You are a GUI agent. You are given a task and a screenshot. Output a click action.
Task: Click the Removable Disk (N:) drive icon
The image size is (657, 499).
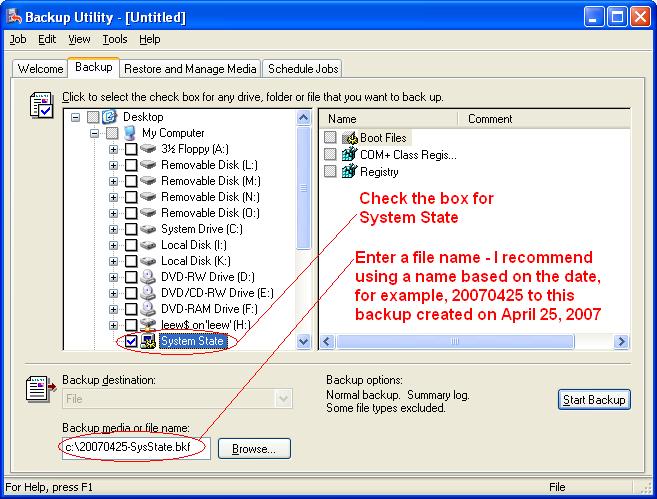tap(148, 196)
